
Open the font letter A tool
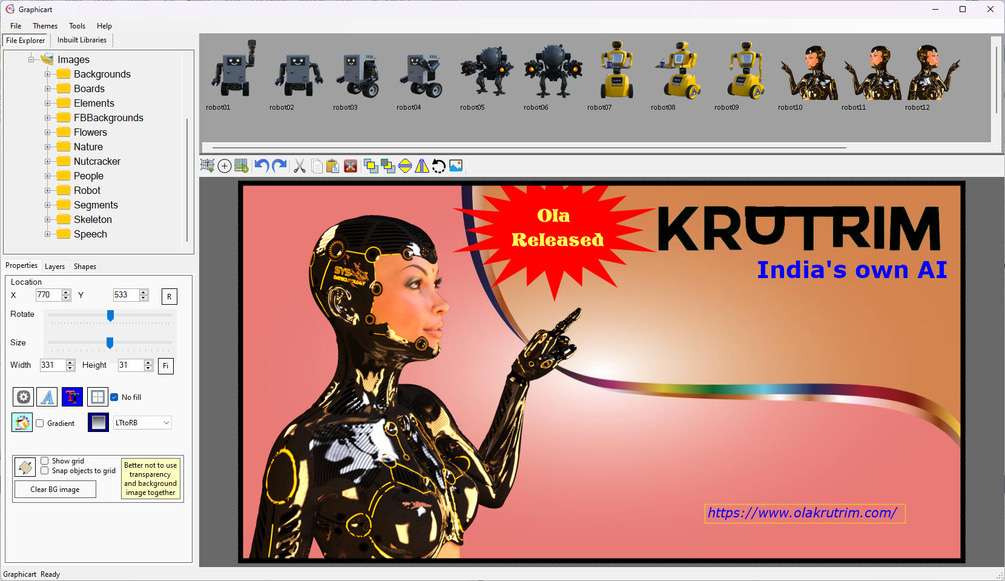(47, 397)
